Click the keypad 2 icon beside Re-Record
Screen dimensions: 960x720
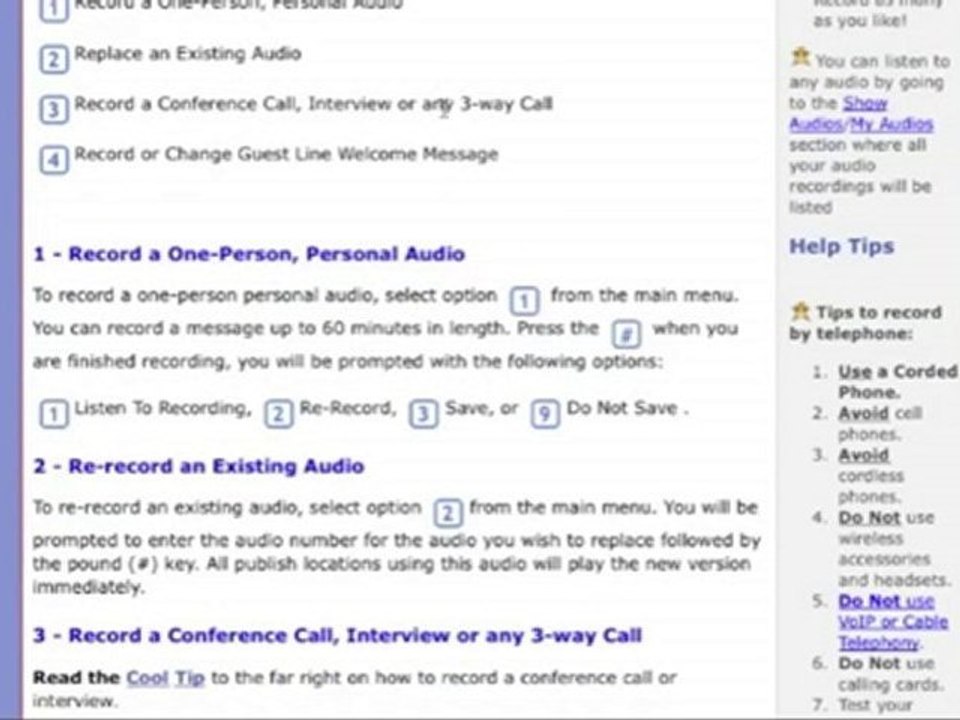[279, 414]
